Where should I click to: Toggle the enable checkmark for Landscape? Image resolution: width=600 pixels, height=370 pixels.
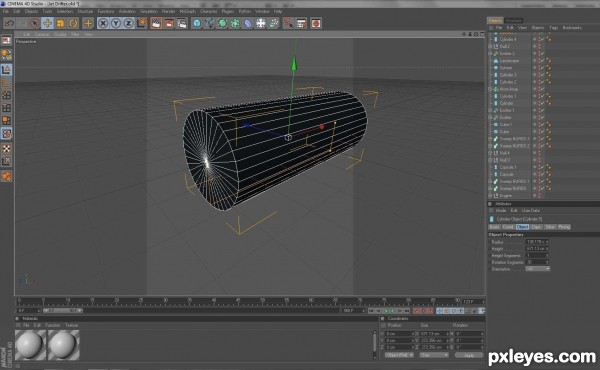click(543, 61)
